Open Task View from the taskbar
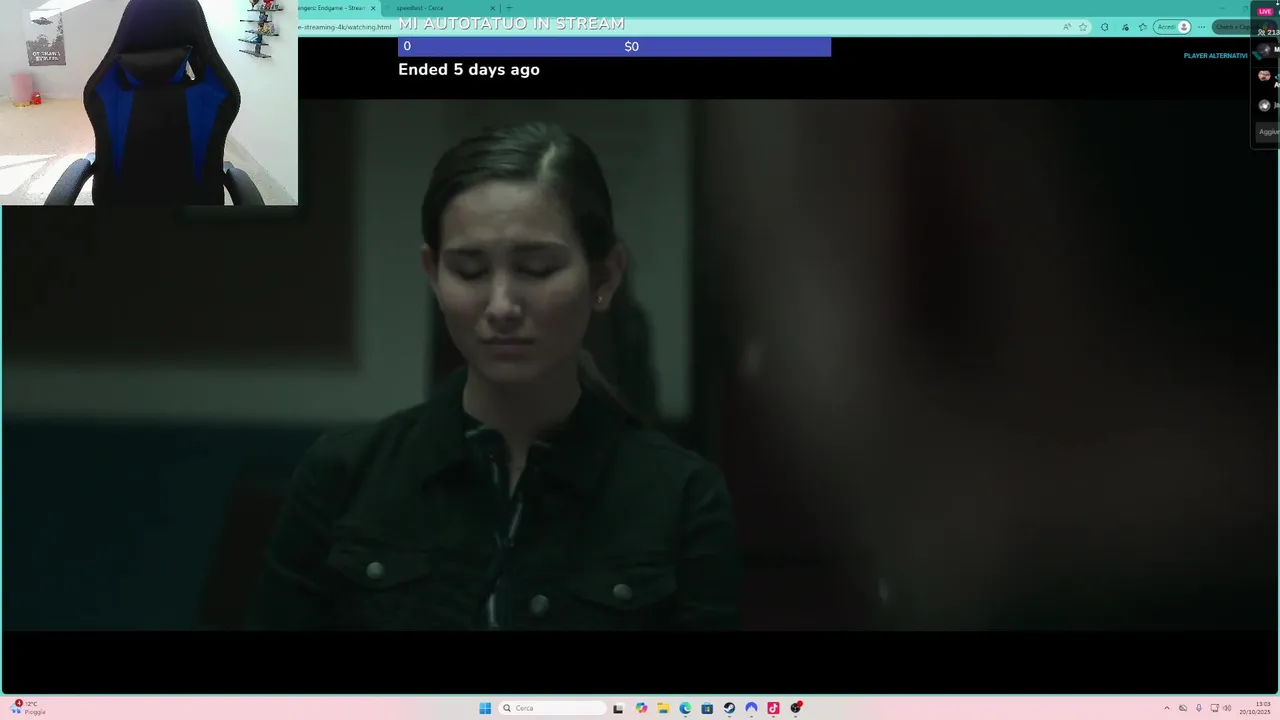The height and width of the screenshot is (720, 1280). pos(618,708)
